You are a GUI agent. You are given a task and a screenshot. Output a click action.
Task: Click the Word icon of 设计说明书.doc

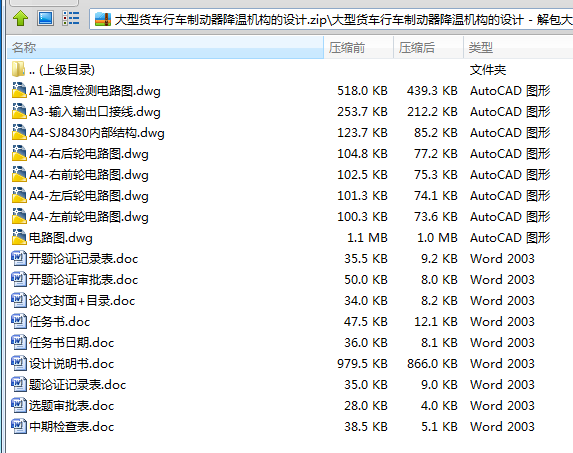point(19,363)
